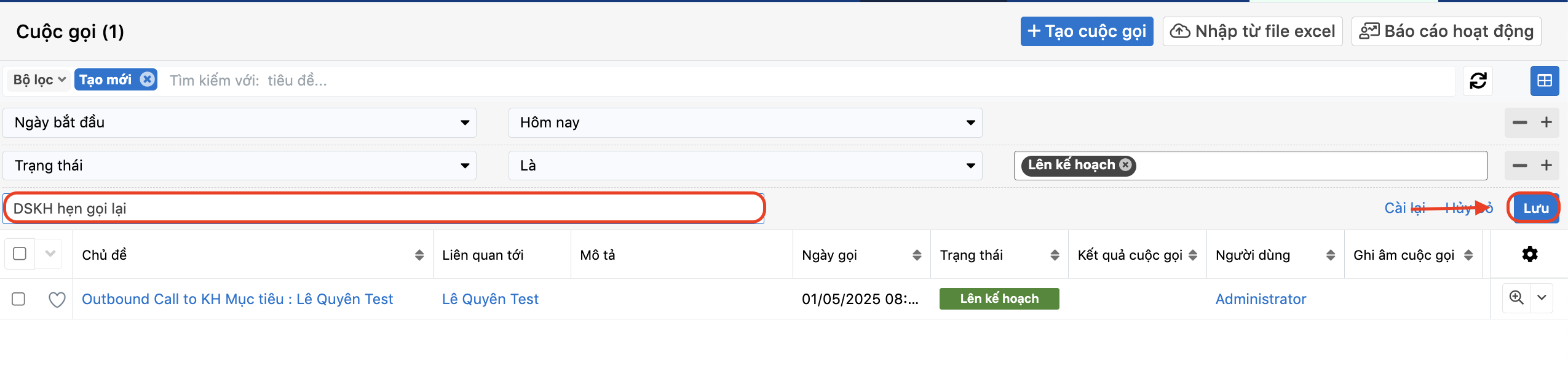Open the Bộ lọc filter dropdown

tap(39, 80)
